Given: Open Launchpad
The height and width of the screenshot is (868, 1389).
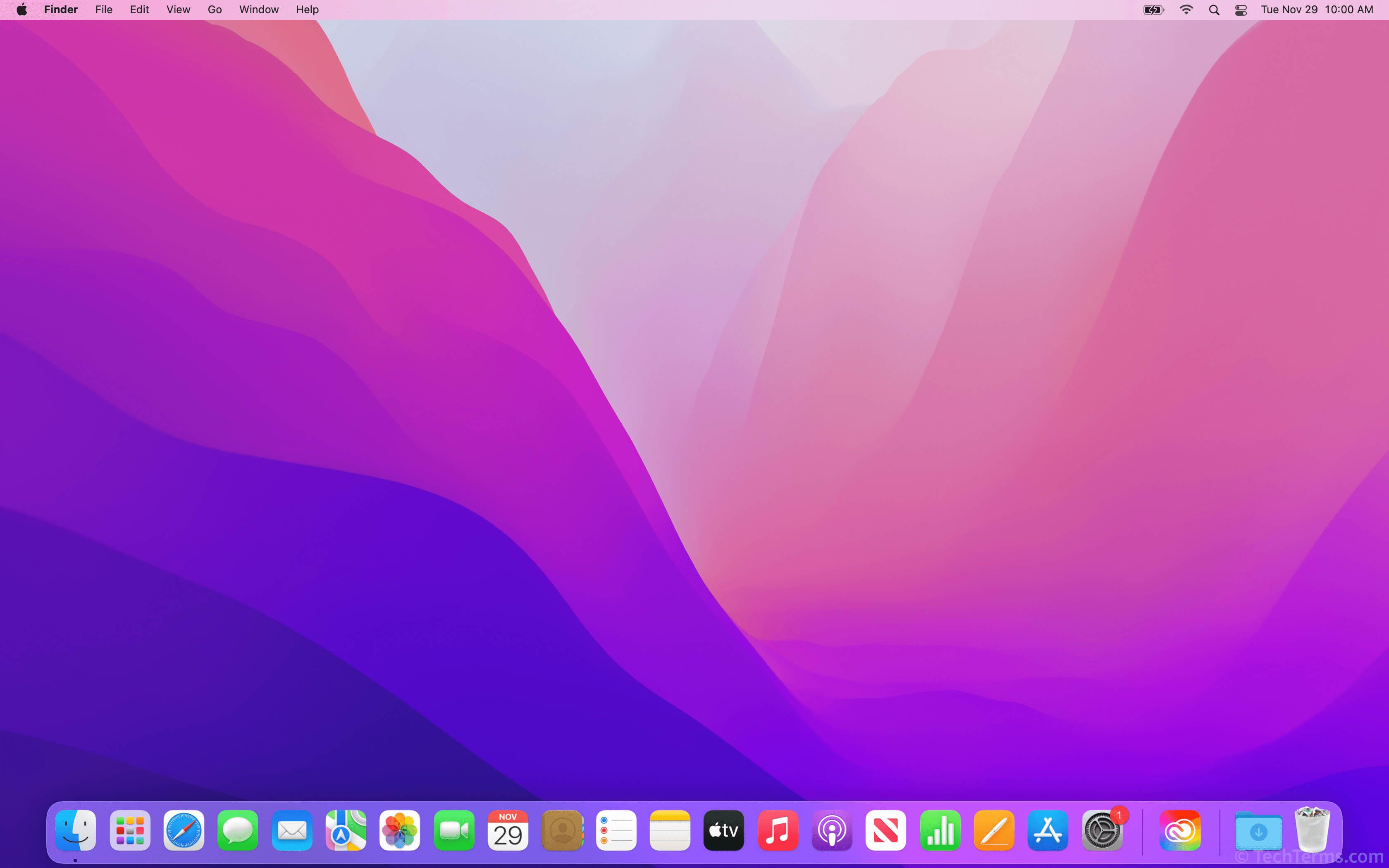Looking at the screenshot, I should point(129,830).
